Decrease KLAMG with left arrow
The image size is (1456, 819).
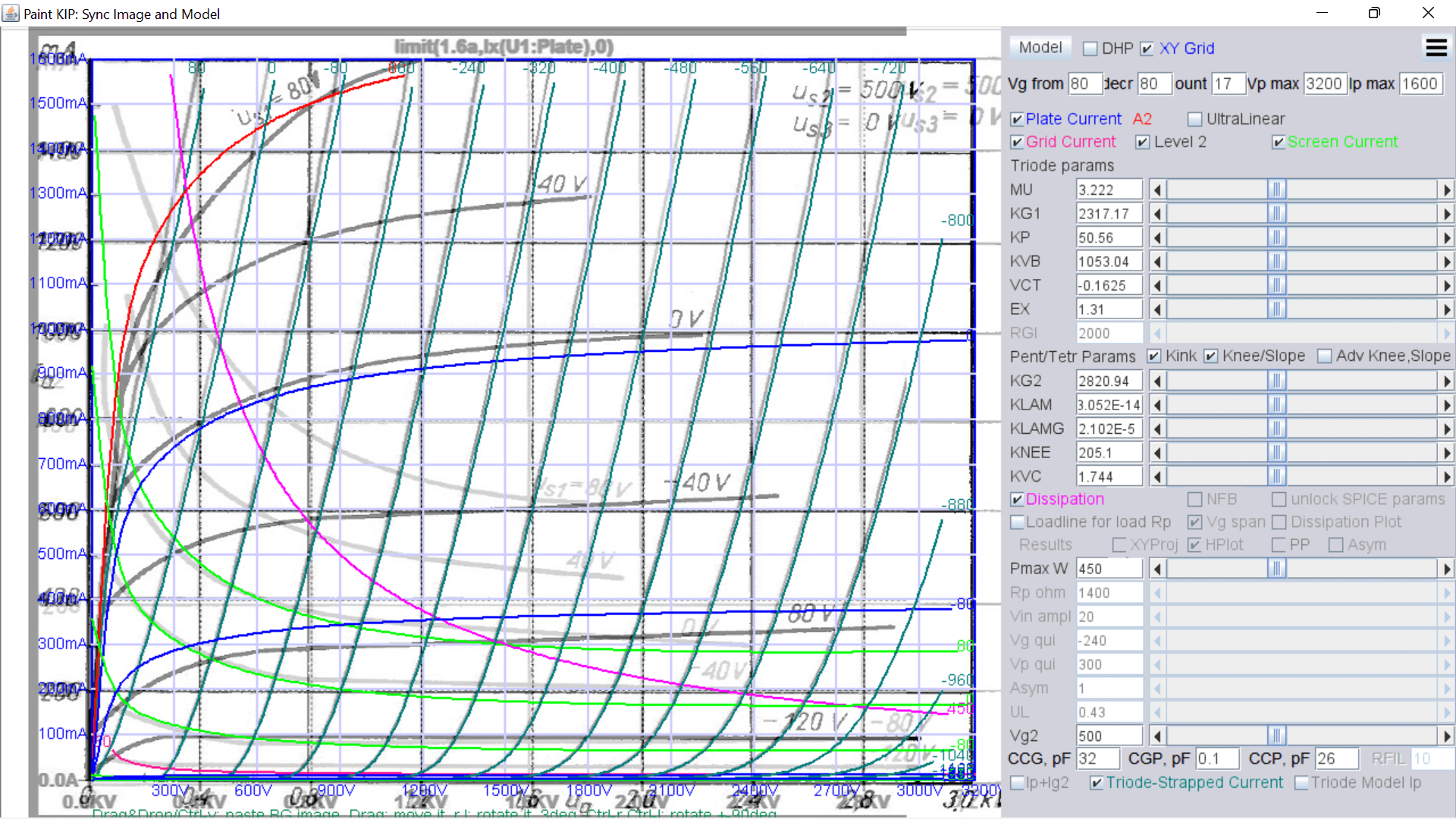coord(1157,428)
